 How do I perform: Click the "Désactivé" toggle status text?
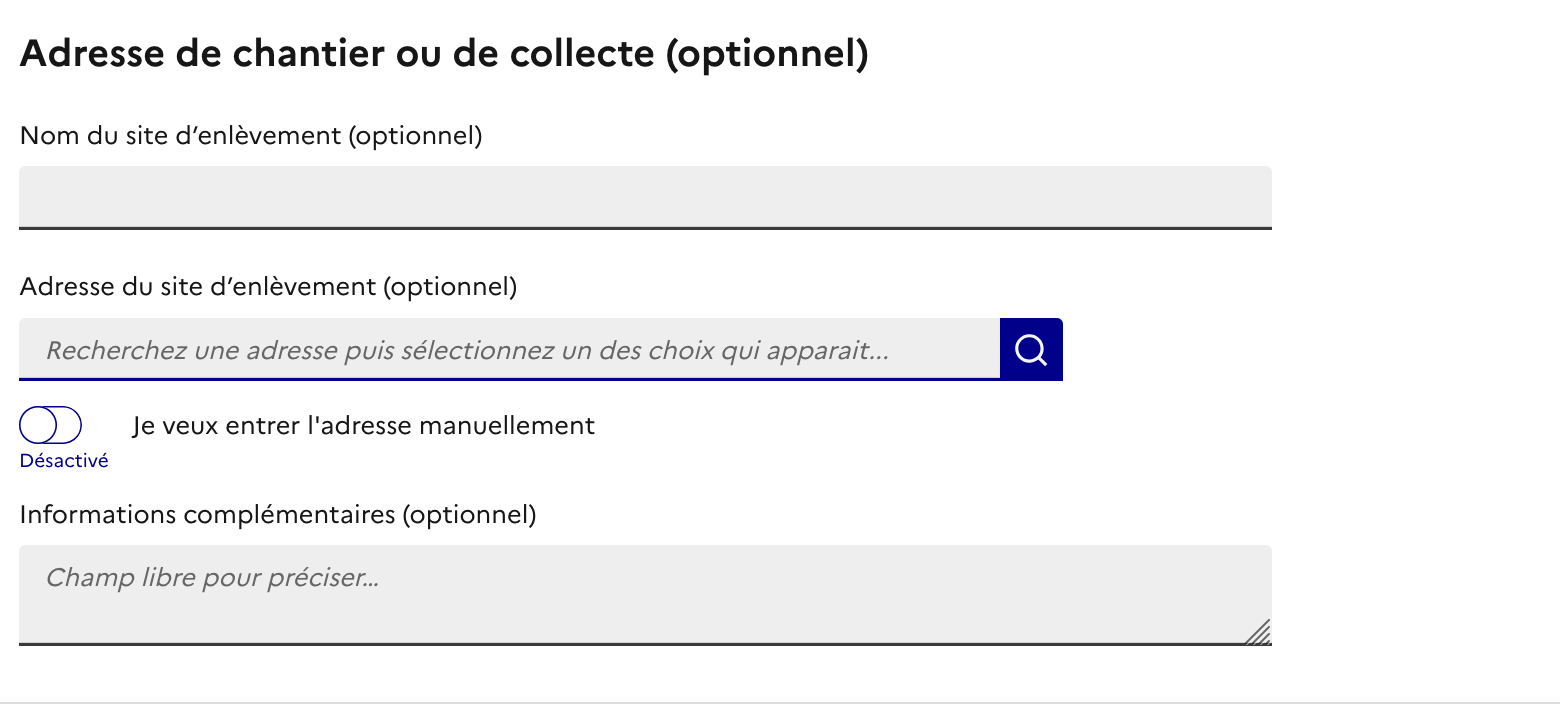(64, 461)
